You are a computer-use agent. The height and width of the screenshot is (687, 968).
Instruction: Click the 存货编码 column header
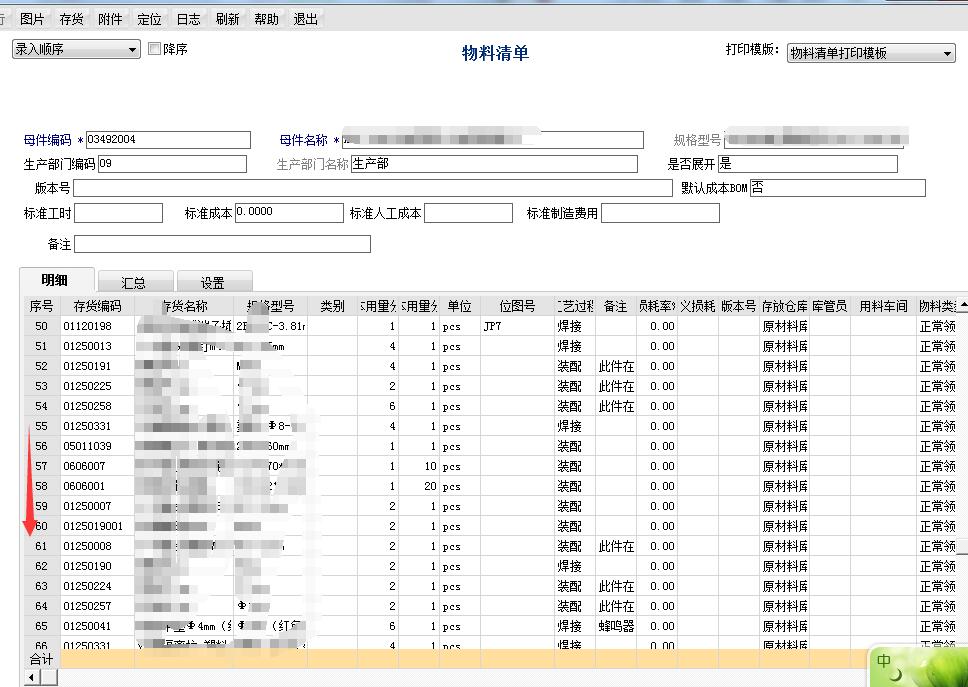(97, 306)
